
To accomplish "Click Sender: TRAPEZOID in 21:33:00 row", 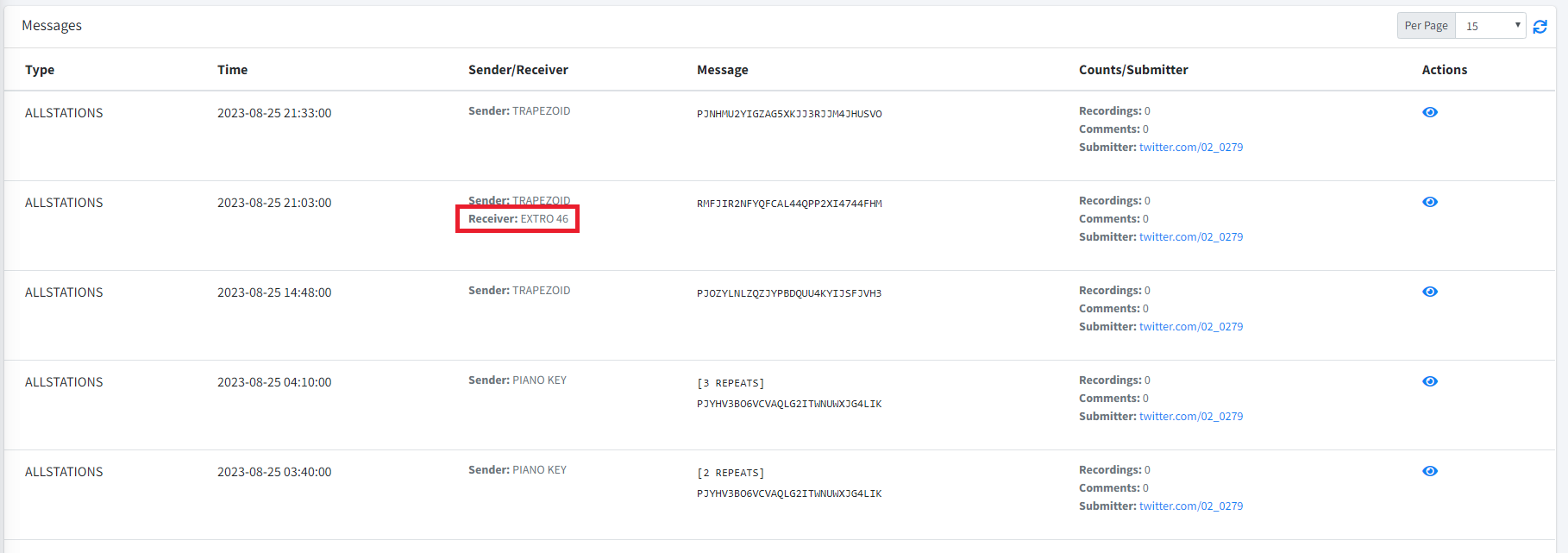I will pyautogui.click(x=519, y=111).
